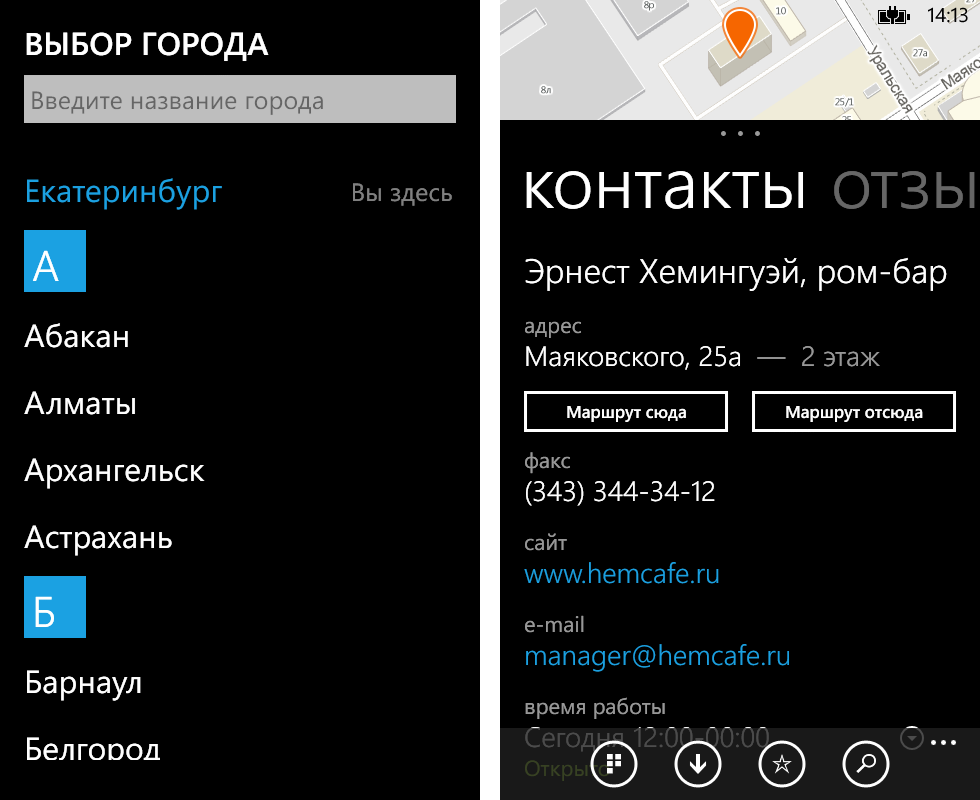This screenshot has width=980, height=800.
Task: Jump to letter А group header
Action: coord(55,261)
